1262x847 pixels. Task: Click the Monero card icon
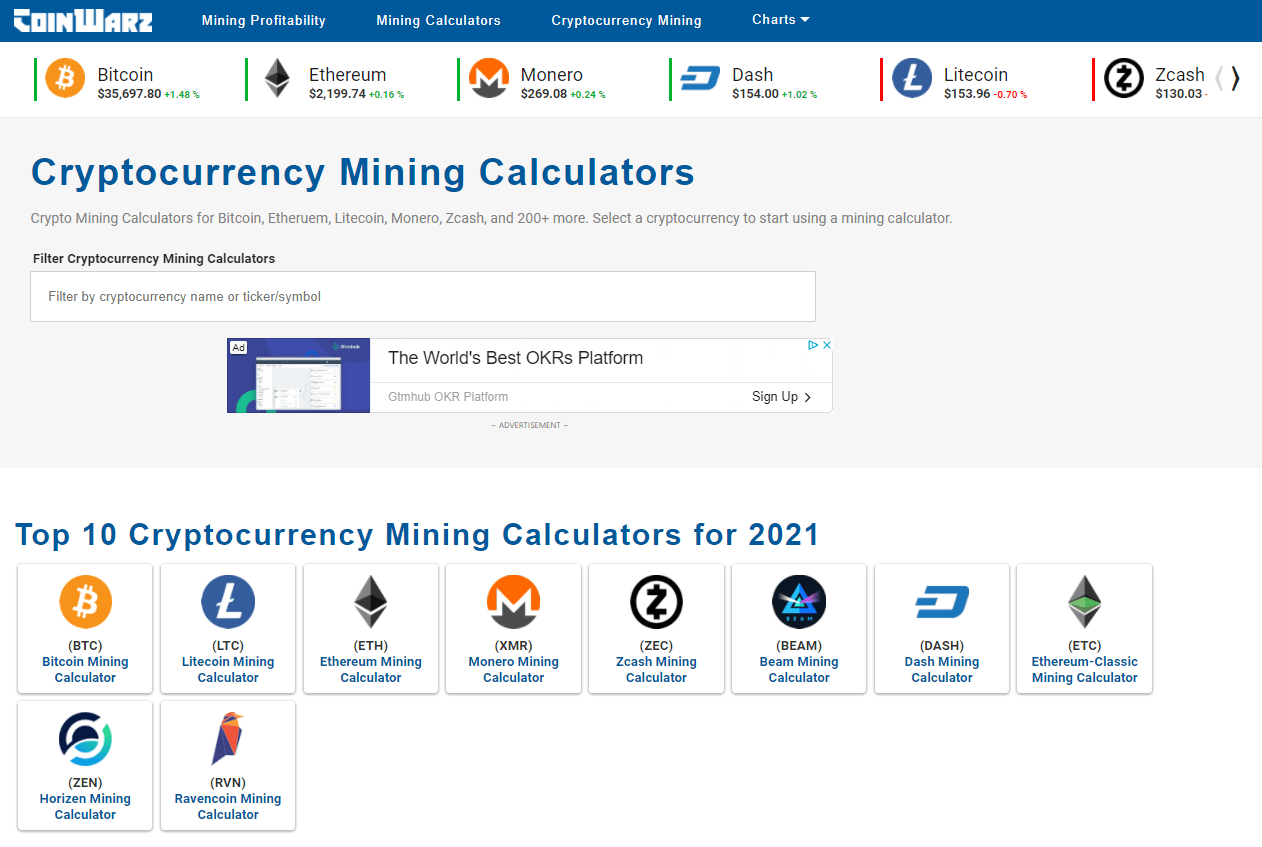pyautogui.click(x=514, y=602)
